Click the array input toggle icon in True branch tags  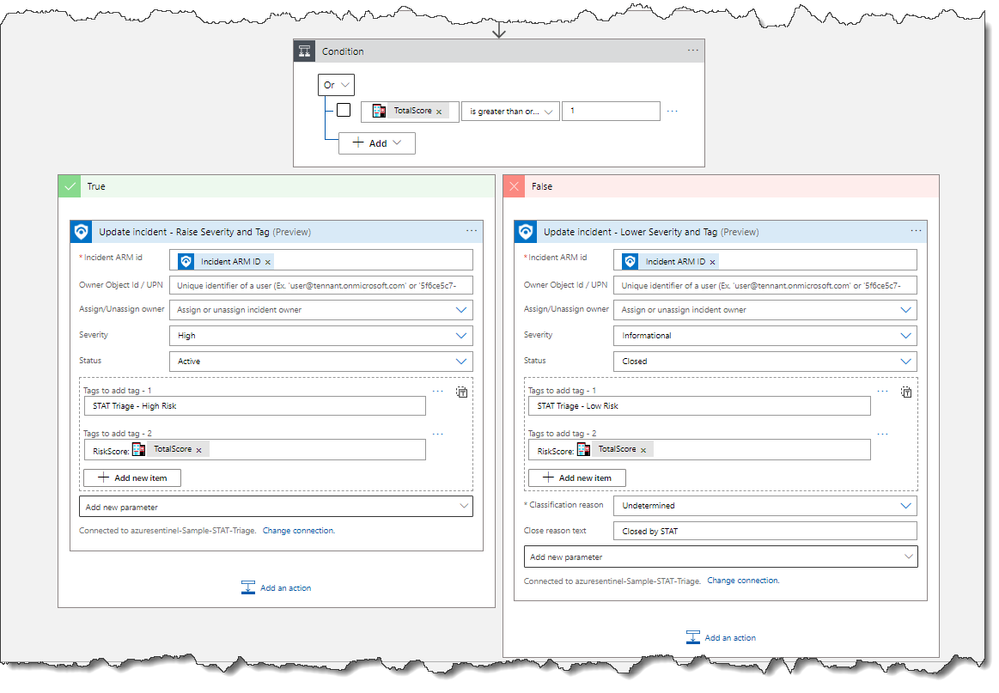point(462,392)
